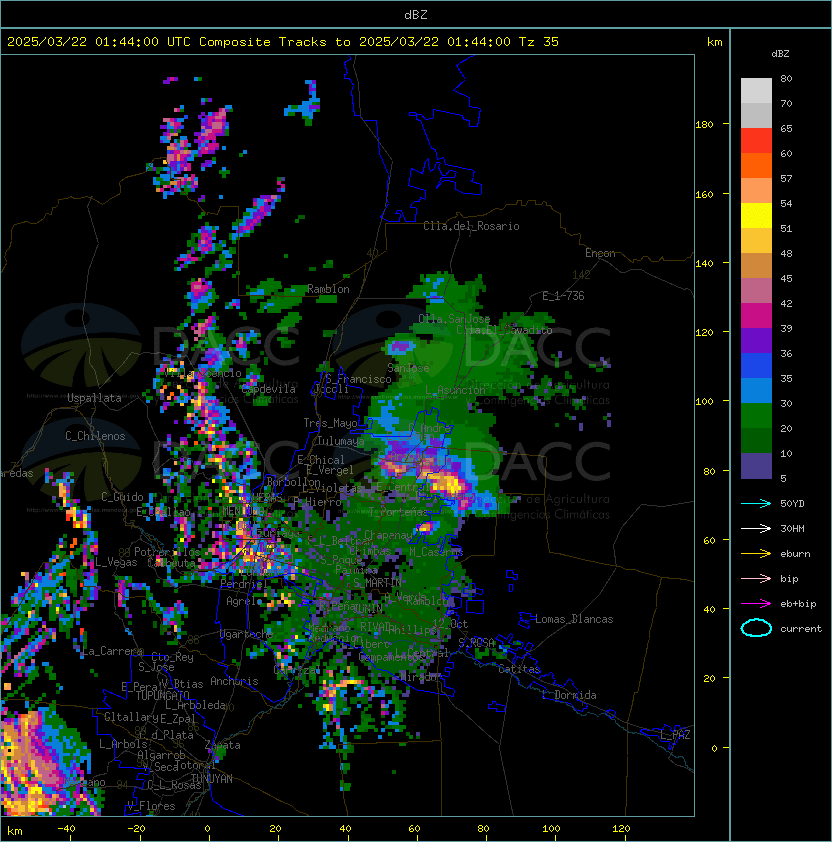Click the 'eburn' legend label

(795, 554)
